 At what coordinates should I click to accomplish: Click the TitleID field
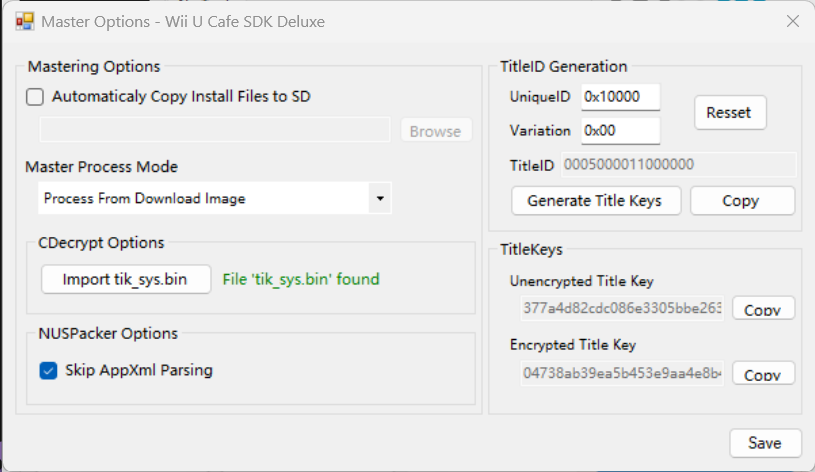[678, 165]
